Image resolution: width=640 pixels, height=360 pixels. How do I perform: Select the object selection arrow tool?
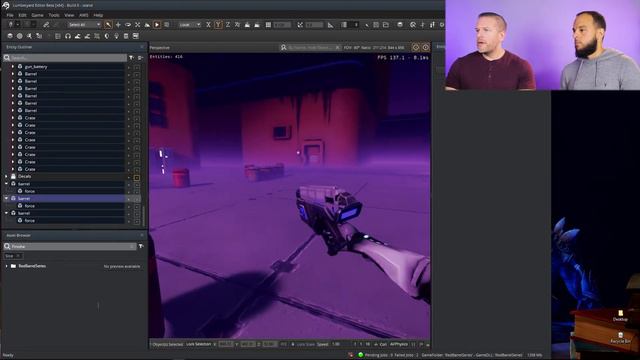click(108, 25)
